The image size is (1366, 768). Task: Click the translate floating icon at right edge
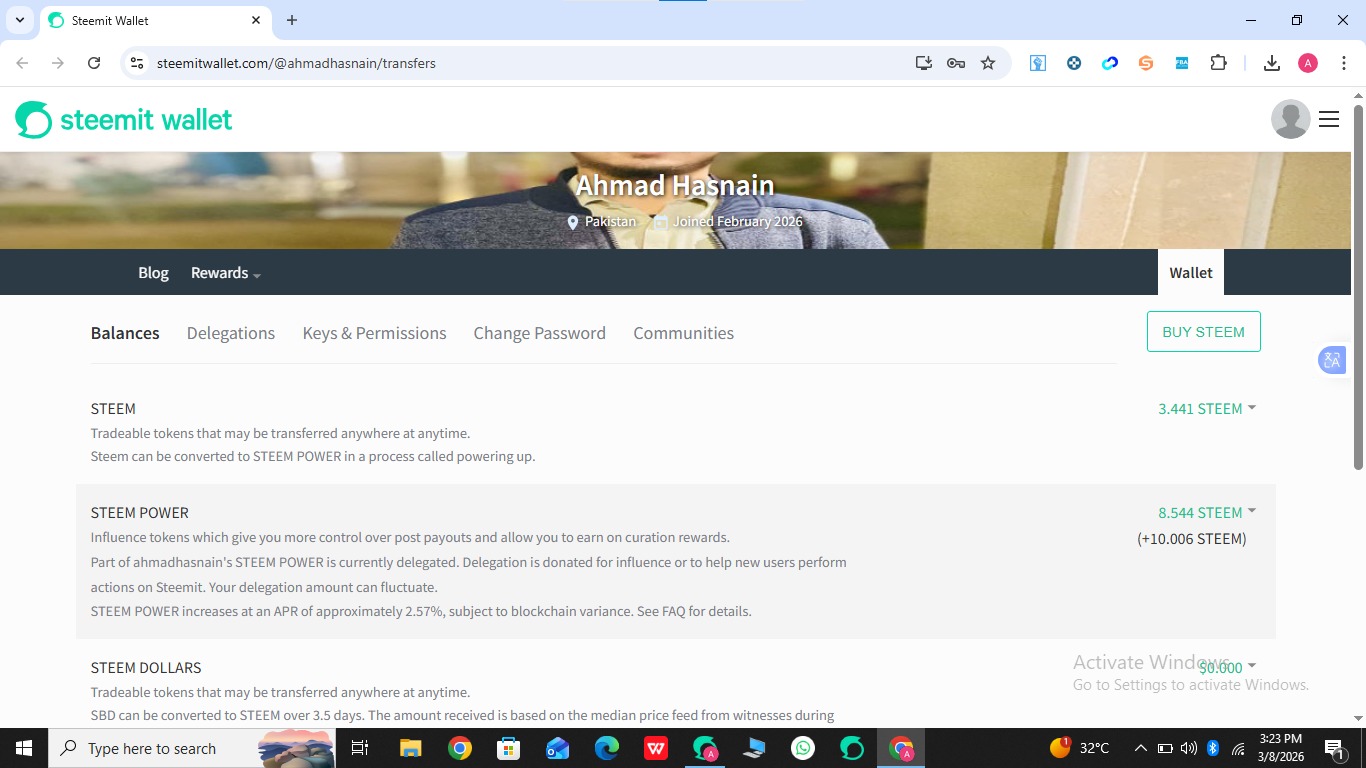tap(1332, 360)
